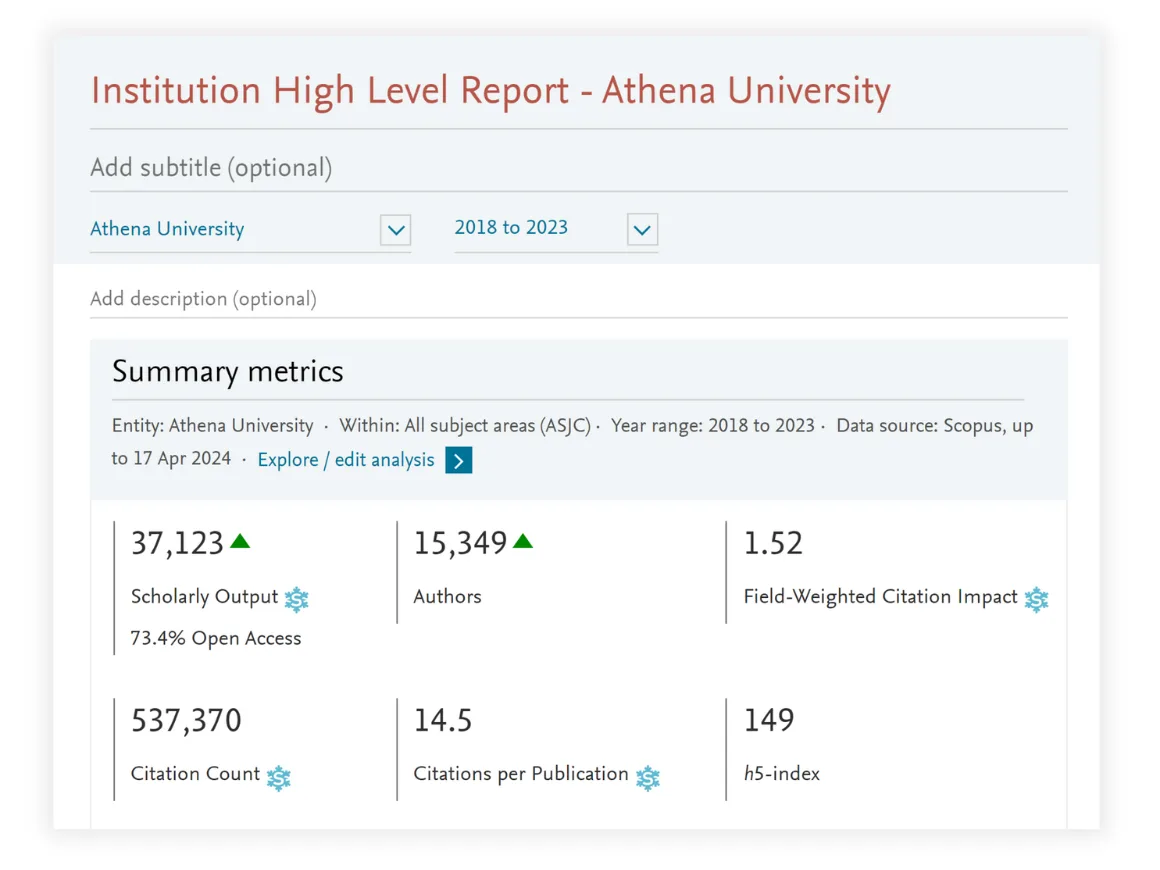Select the Athena University link text

[x=166, y=229]
